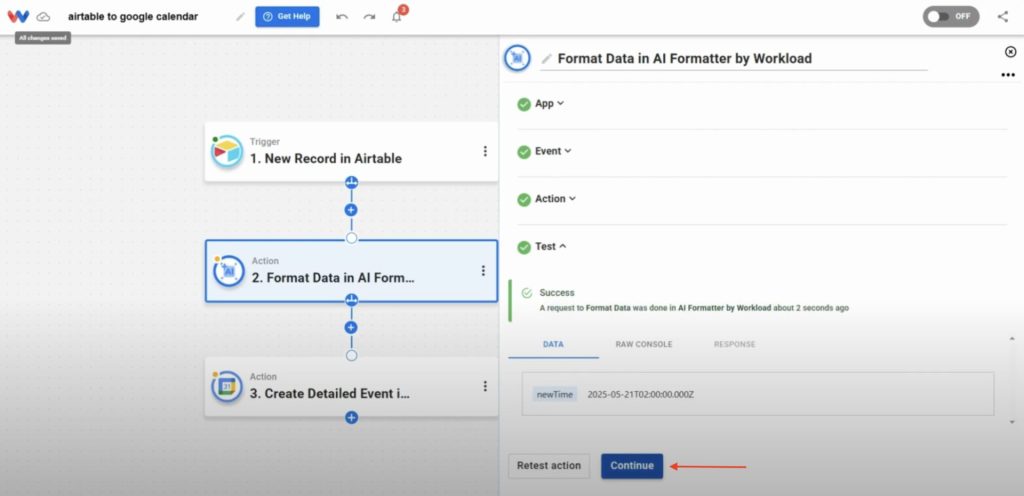This screenshot has width=1024, height=496.
Task: Collapse the Test section
Action: (551, 246)
